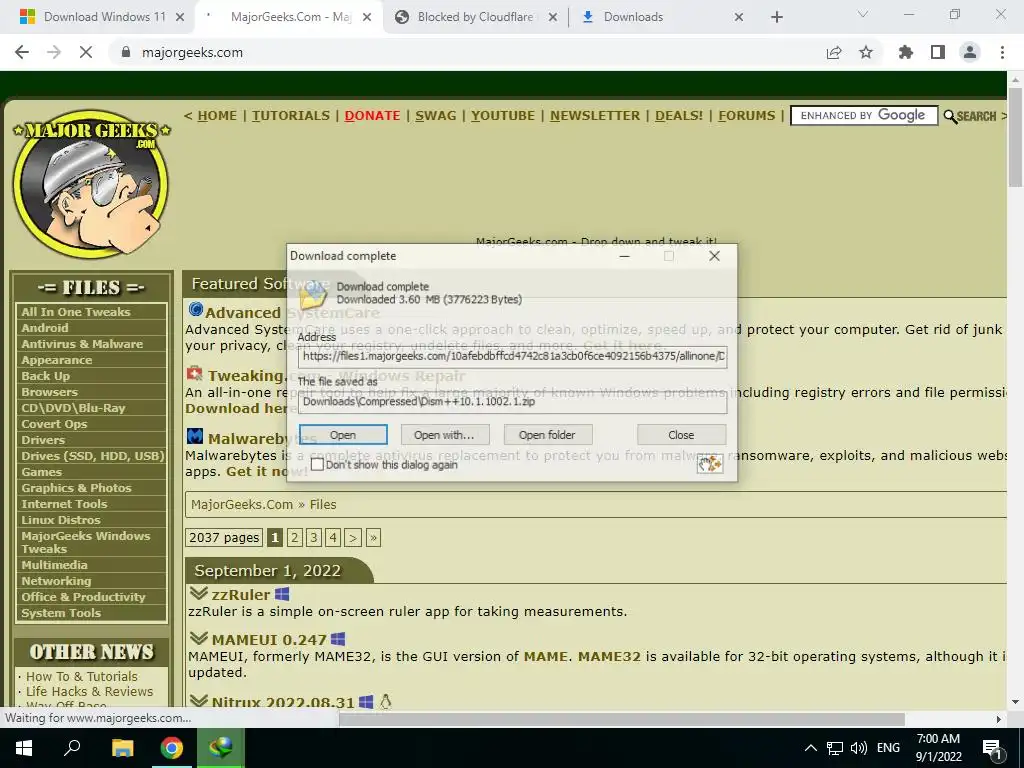Click the download chevron icon beside zzRuler
Image resolution: width=1024 pixels, height=768 pixels.
click(199, 594)
